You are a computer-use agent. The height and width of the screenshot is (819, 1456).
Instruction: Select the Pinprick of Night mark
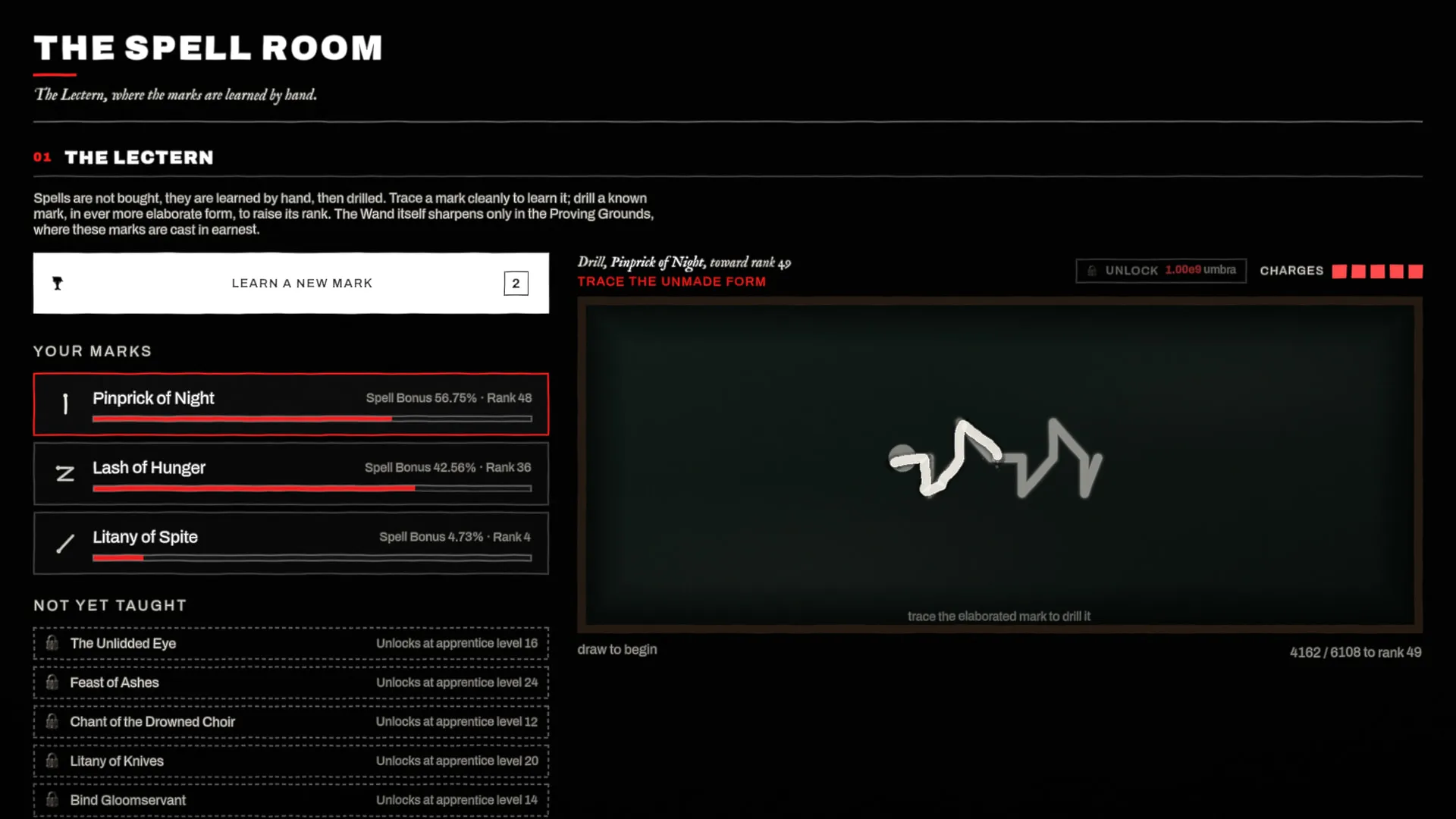291,404
